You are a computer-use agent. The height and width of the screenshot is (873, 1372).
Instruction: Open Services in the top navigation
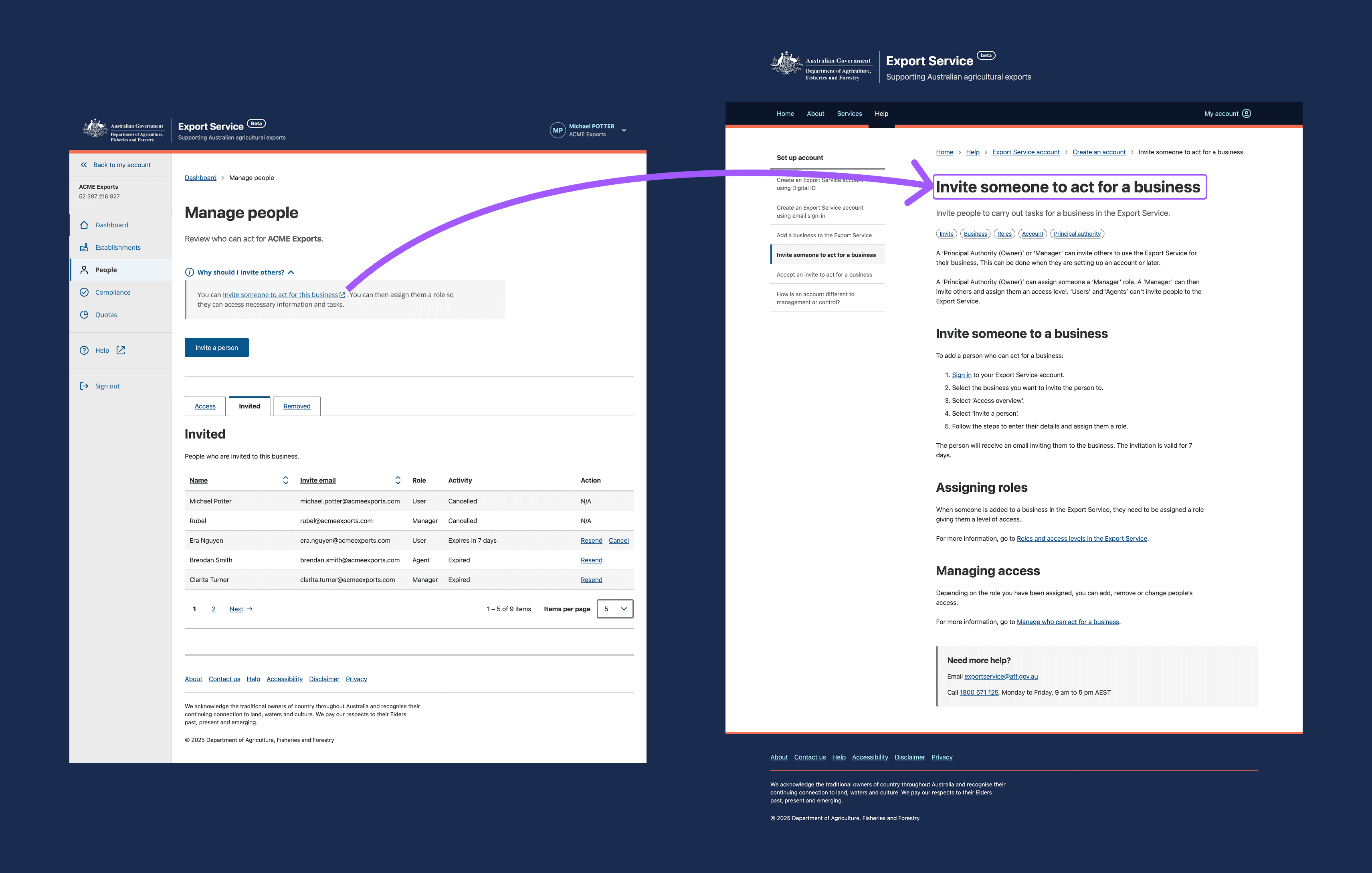click(x=849, y=113)
